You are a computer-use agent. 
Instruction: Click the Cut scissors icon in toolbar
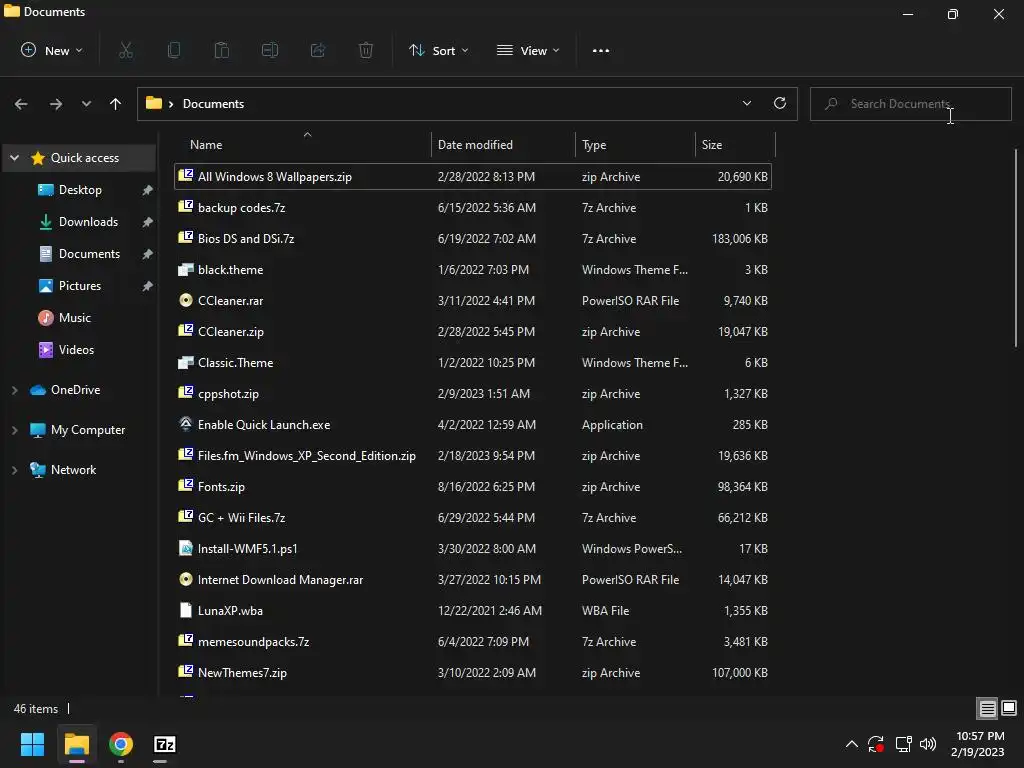pyautogui.click(x=126, y=50)
